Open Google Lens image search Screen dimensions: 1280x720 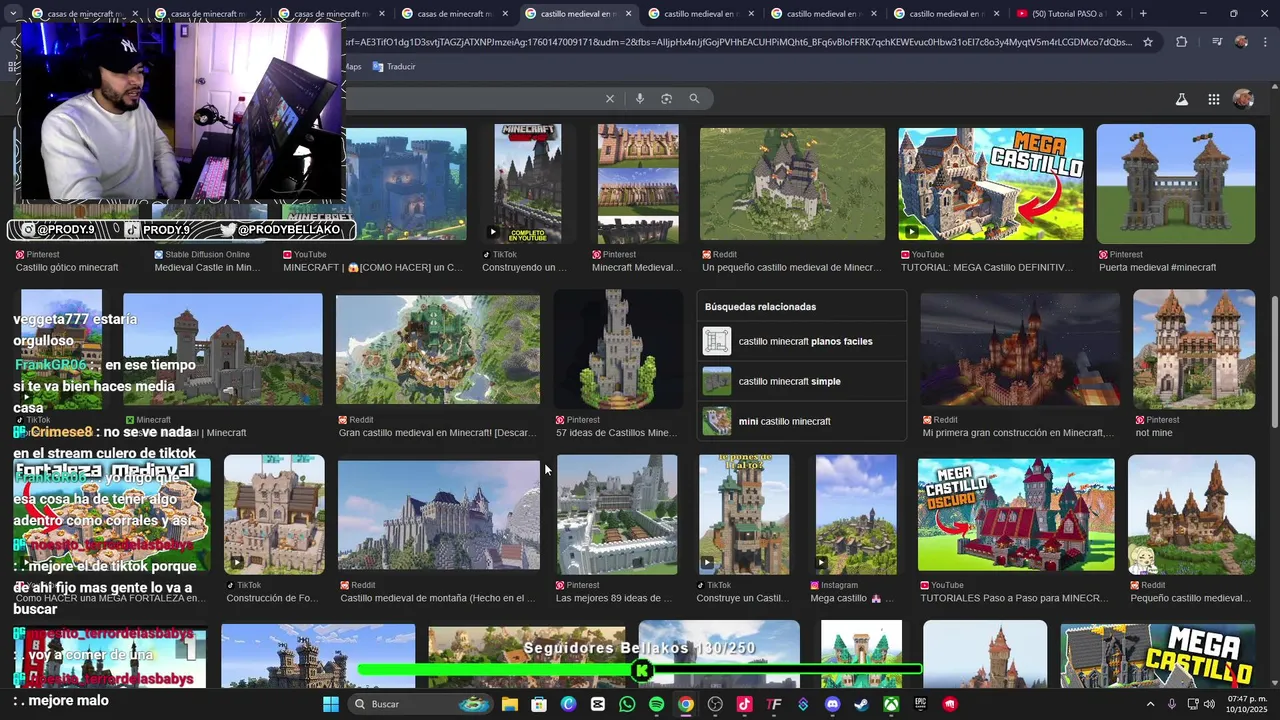667,98
